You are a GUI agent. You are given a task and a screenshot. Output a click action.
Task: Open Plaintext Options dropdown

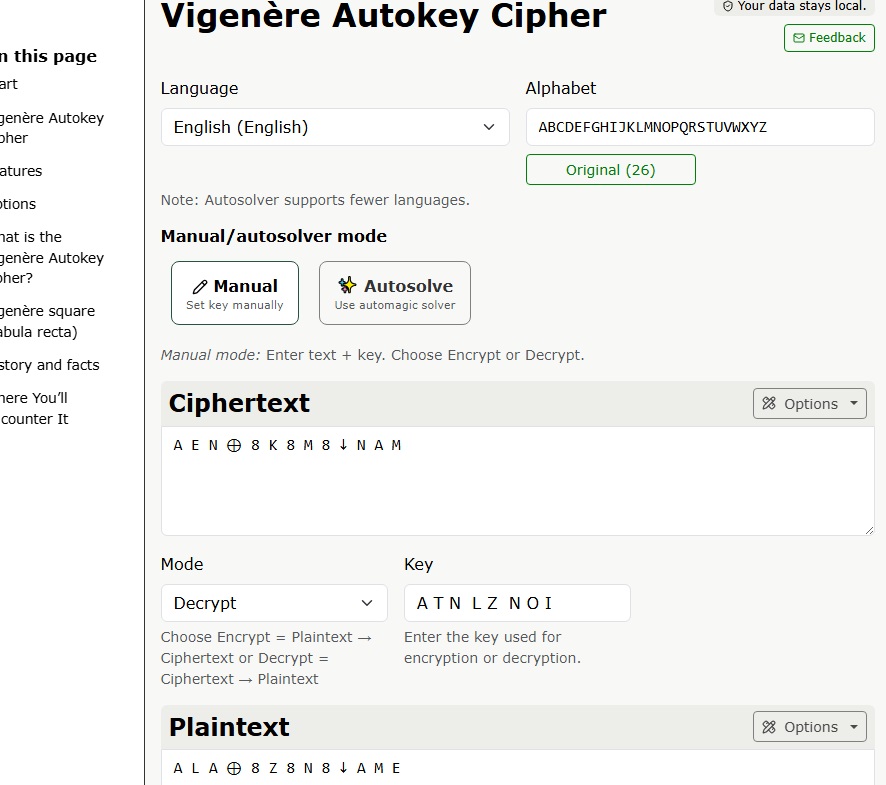pyautogui.click(x=810, y=727)
